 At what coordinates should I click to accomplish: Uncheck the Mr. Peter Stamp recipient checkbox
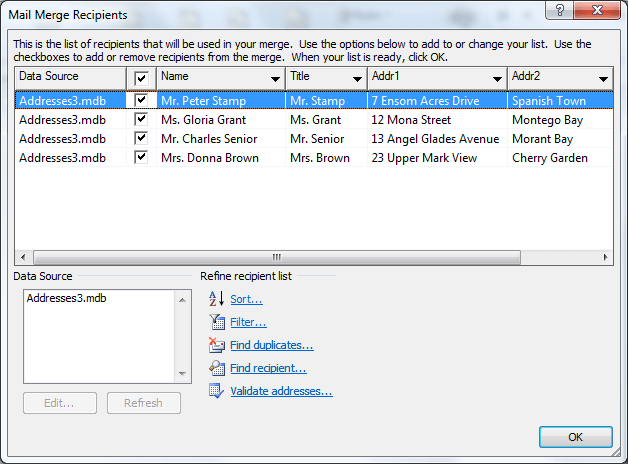tap(141, 100)
